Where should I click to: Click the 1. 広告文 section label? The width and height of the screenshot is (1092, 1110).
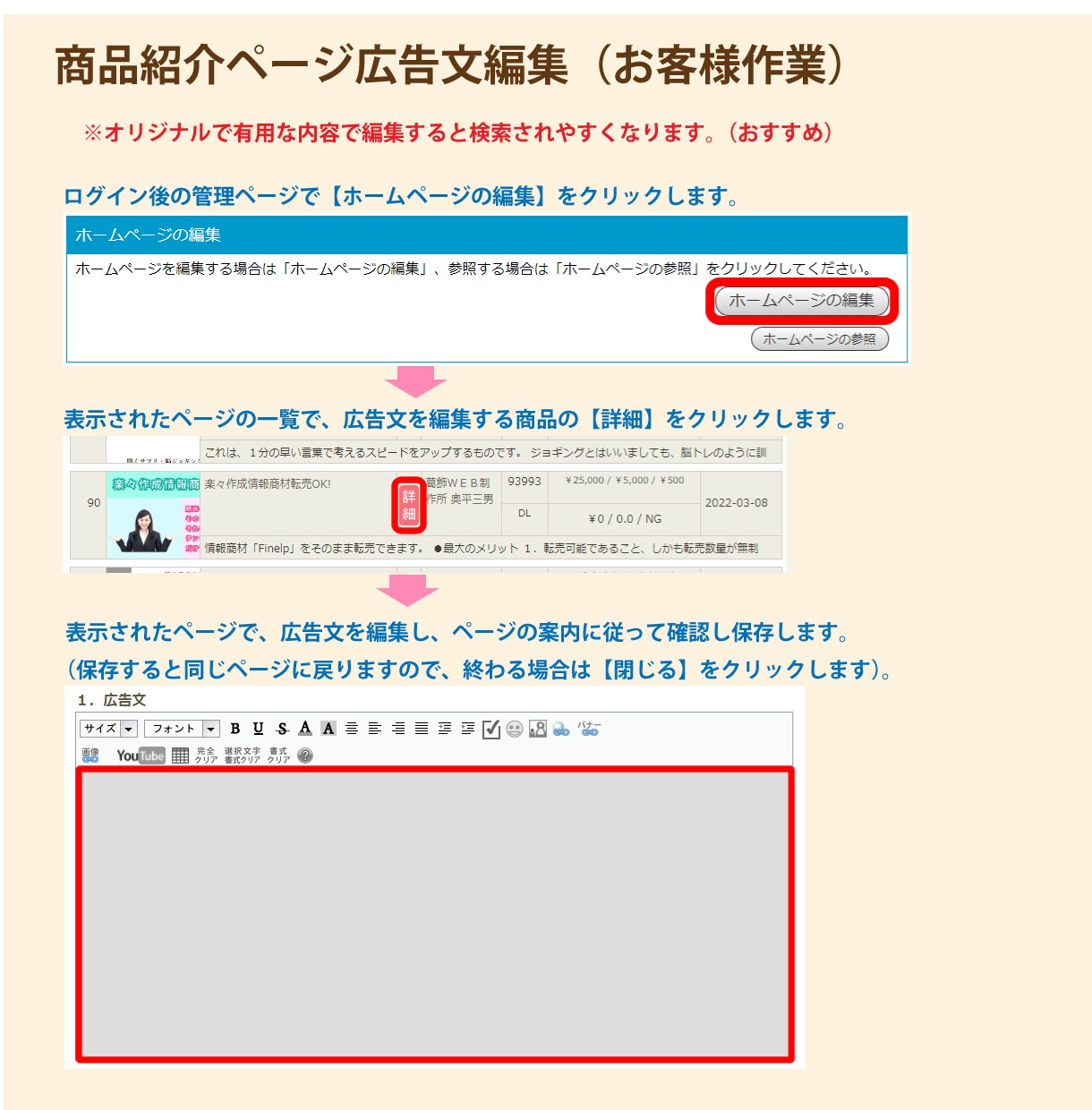pyautogui.click(x=112, y=700)
